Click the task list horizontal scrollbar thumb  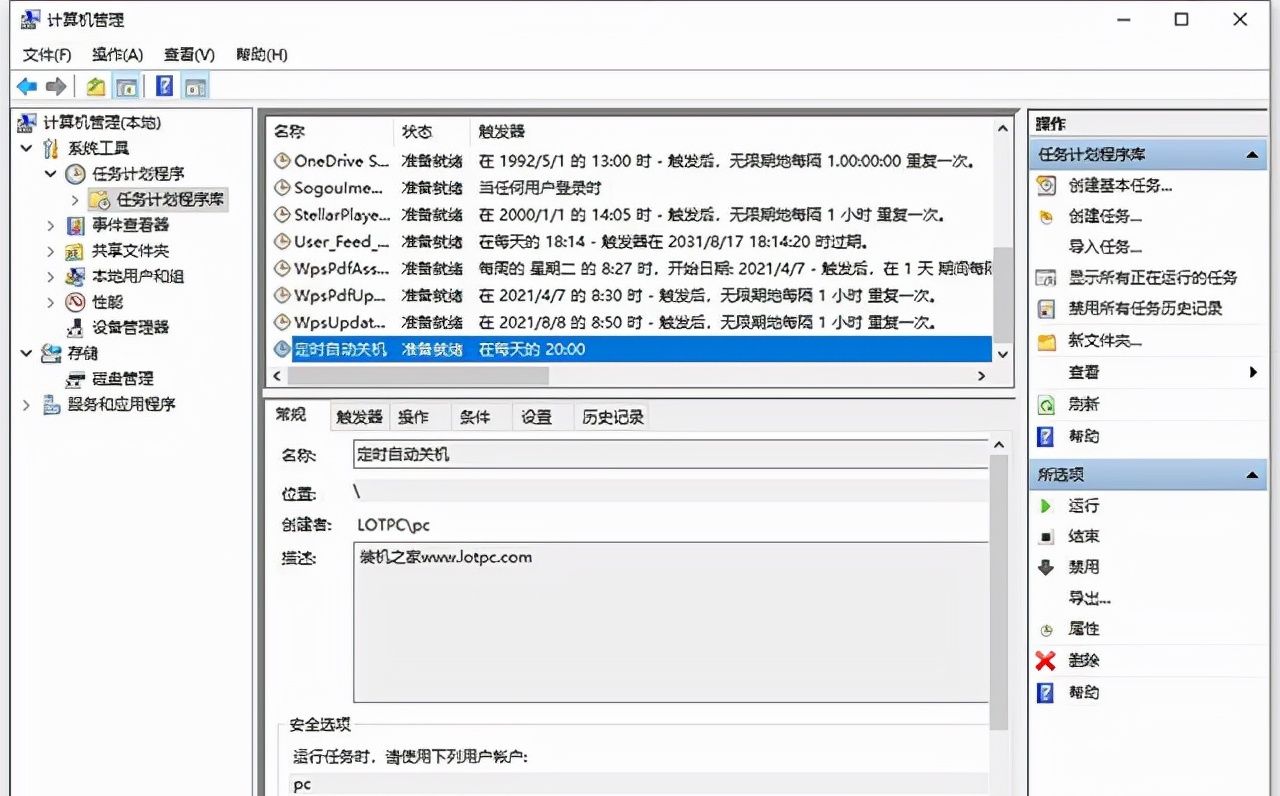(418, 376)
